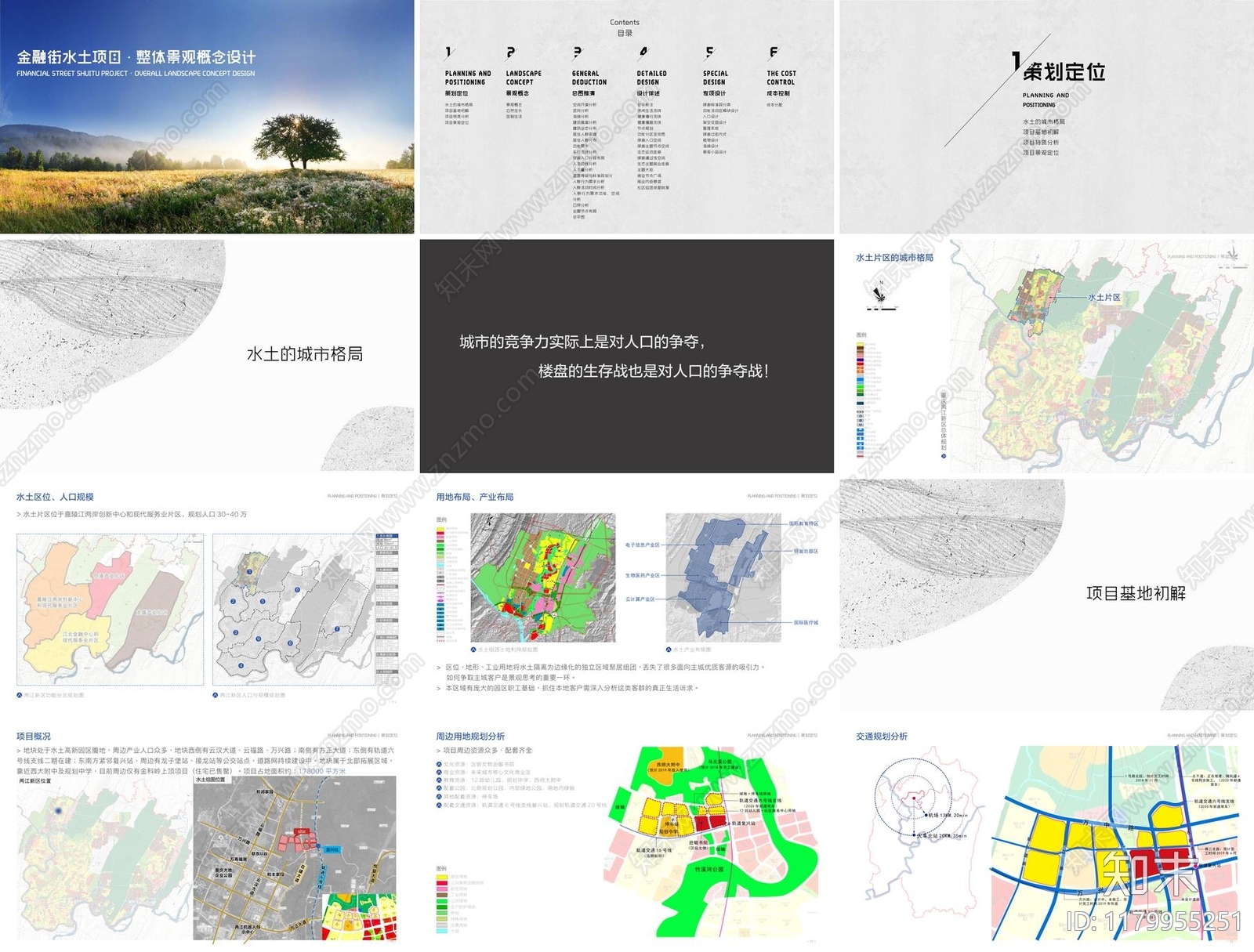Open the dark quote slide about 人口的争夺
This screenshot has height=952, width=1254.
tap(626, 356)
